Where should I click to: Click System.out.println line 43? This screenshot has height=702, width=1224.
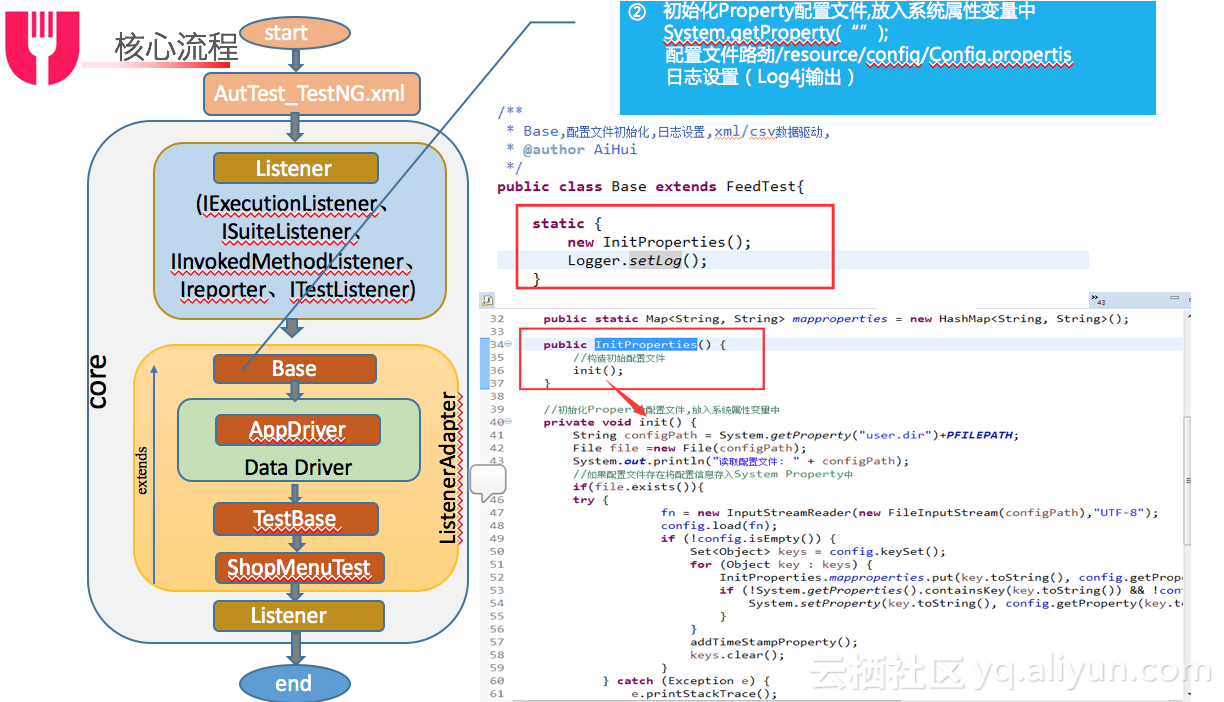coord(741,461)
